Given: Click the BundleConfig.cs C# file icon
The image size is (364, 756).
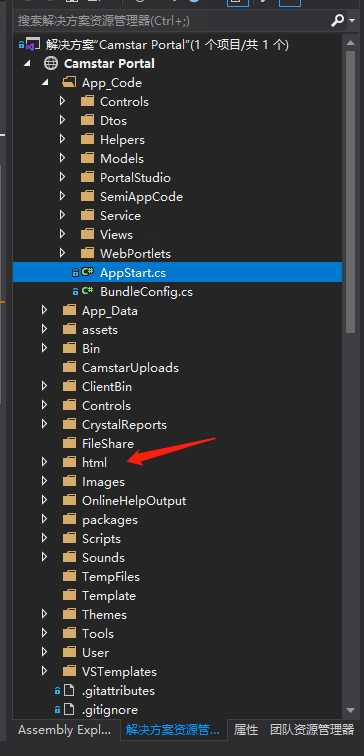Looking at the screenshot, I should pyautogui.click(x=88, y=291).
